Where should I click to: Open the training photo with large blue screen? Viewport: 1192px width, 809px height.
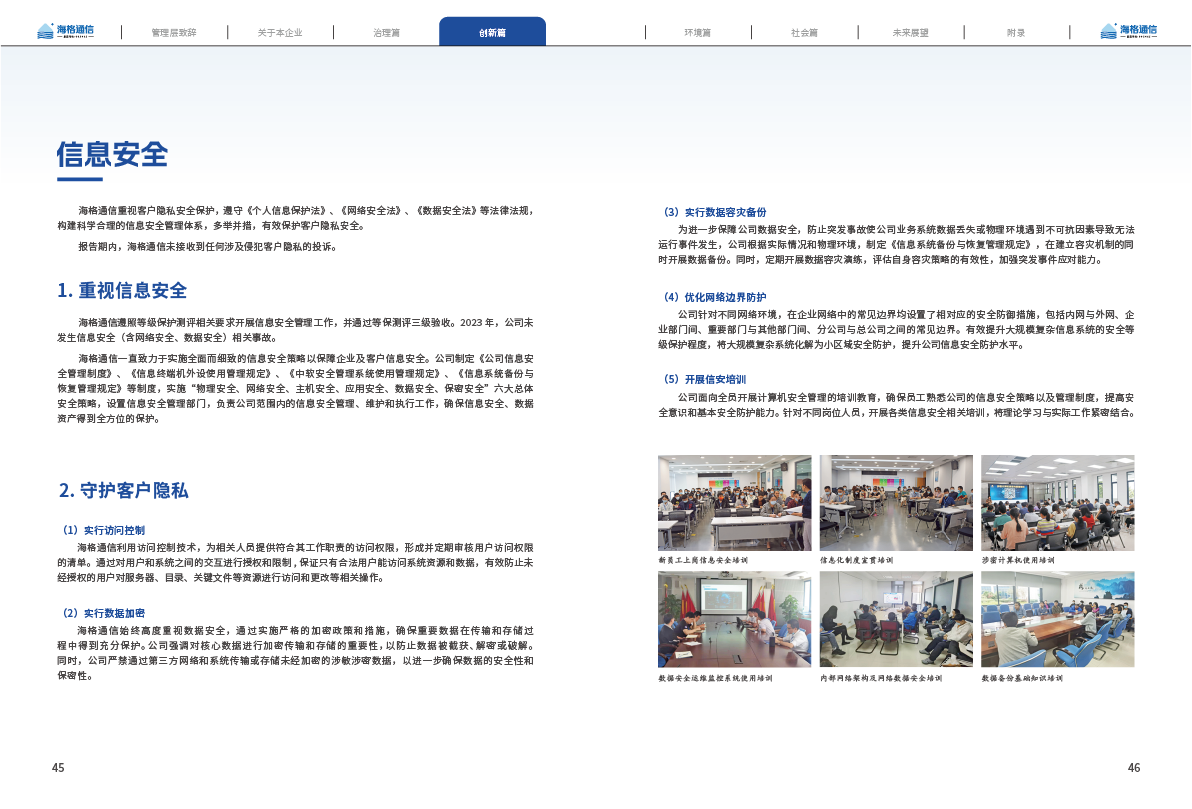coord(1057,502)
